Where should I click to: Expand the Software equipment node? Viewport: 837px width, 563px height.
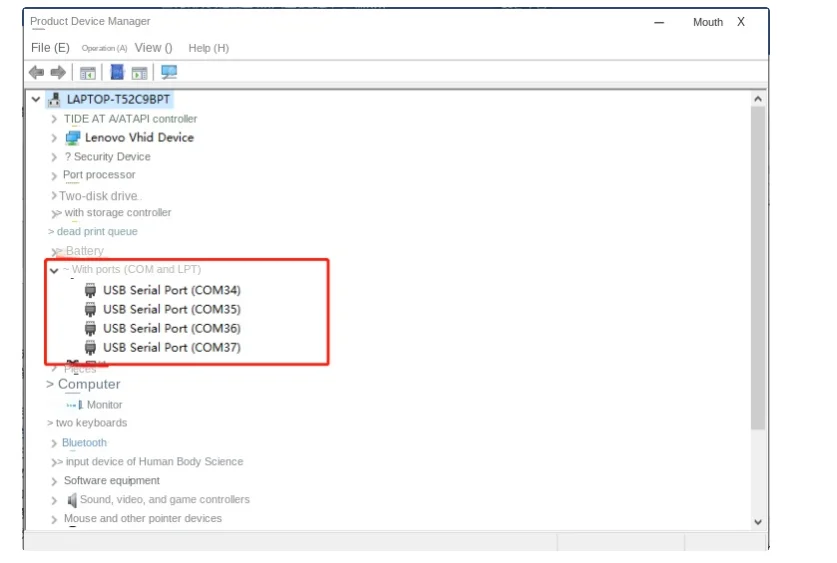coord(54,481)
